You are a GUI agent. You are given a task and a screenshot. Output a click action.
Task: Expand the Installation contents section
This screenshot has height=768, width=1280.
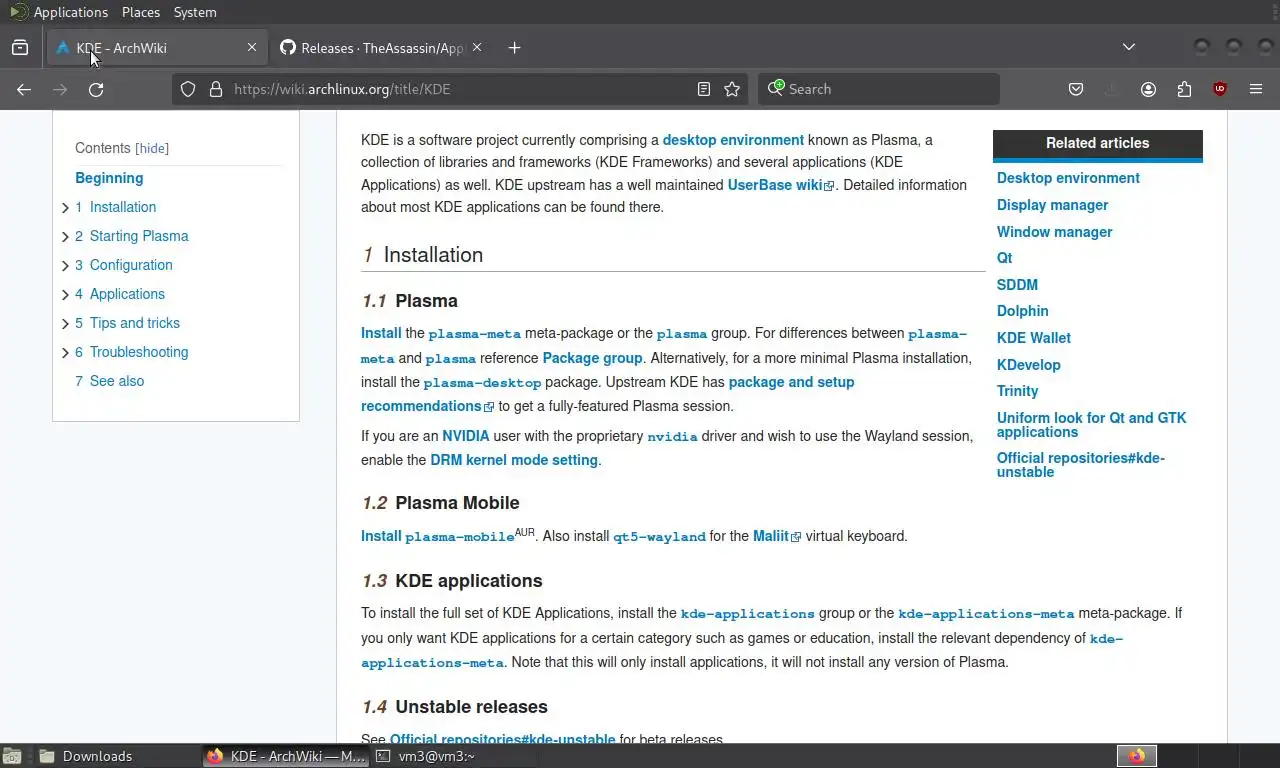coord(65,208)
